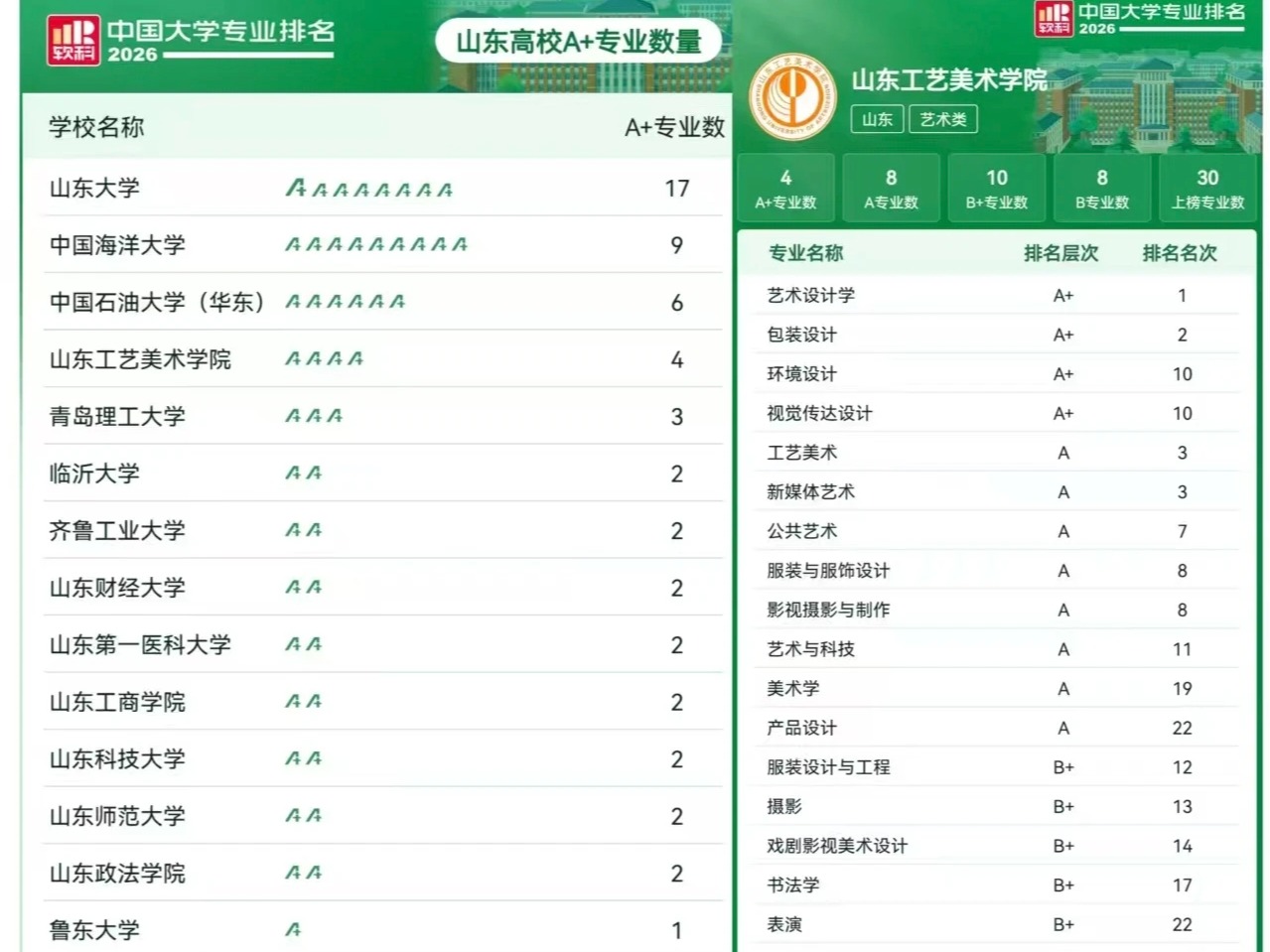Open the 8 A专业数 stat tab
The image size is (1270, 952).
(891, 189)
